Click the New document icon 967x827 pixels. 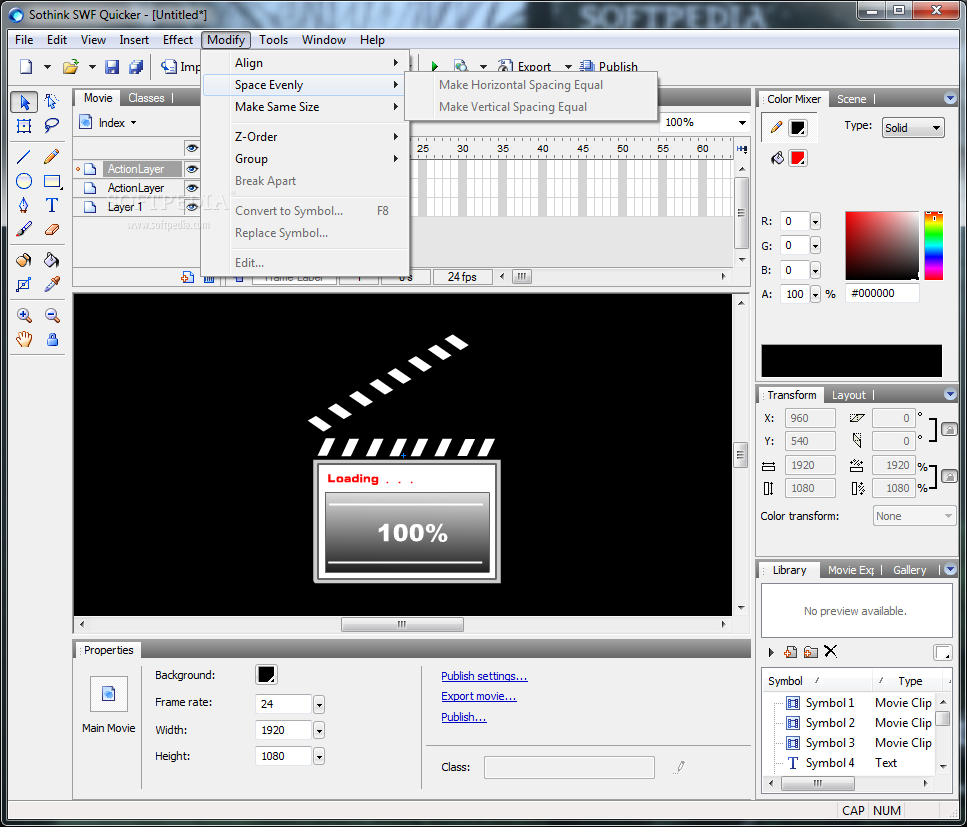[x=26, y=66]
